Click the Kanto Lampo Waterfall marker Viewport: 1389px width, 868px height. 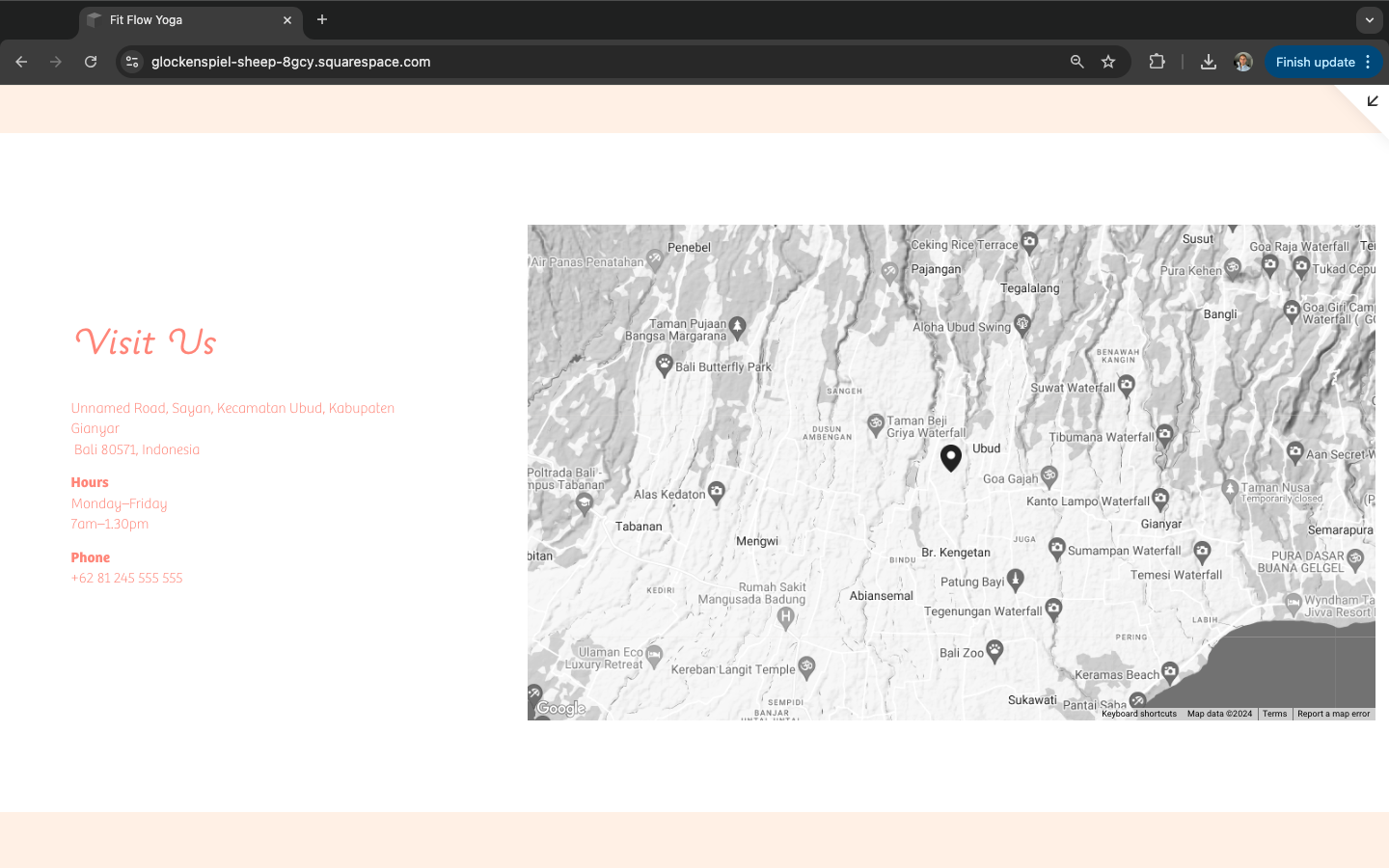pos(1160,499)
